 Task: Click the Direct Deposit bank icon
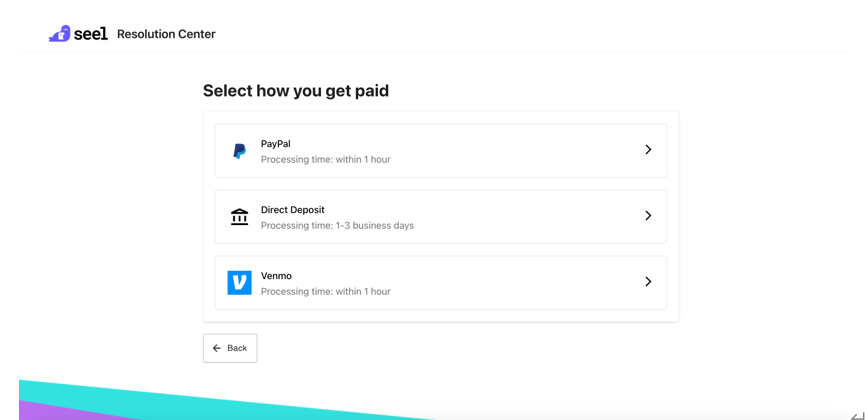[239, 217]
